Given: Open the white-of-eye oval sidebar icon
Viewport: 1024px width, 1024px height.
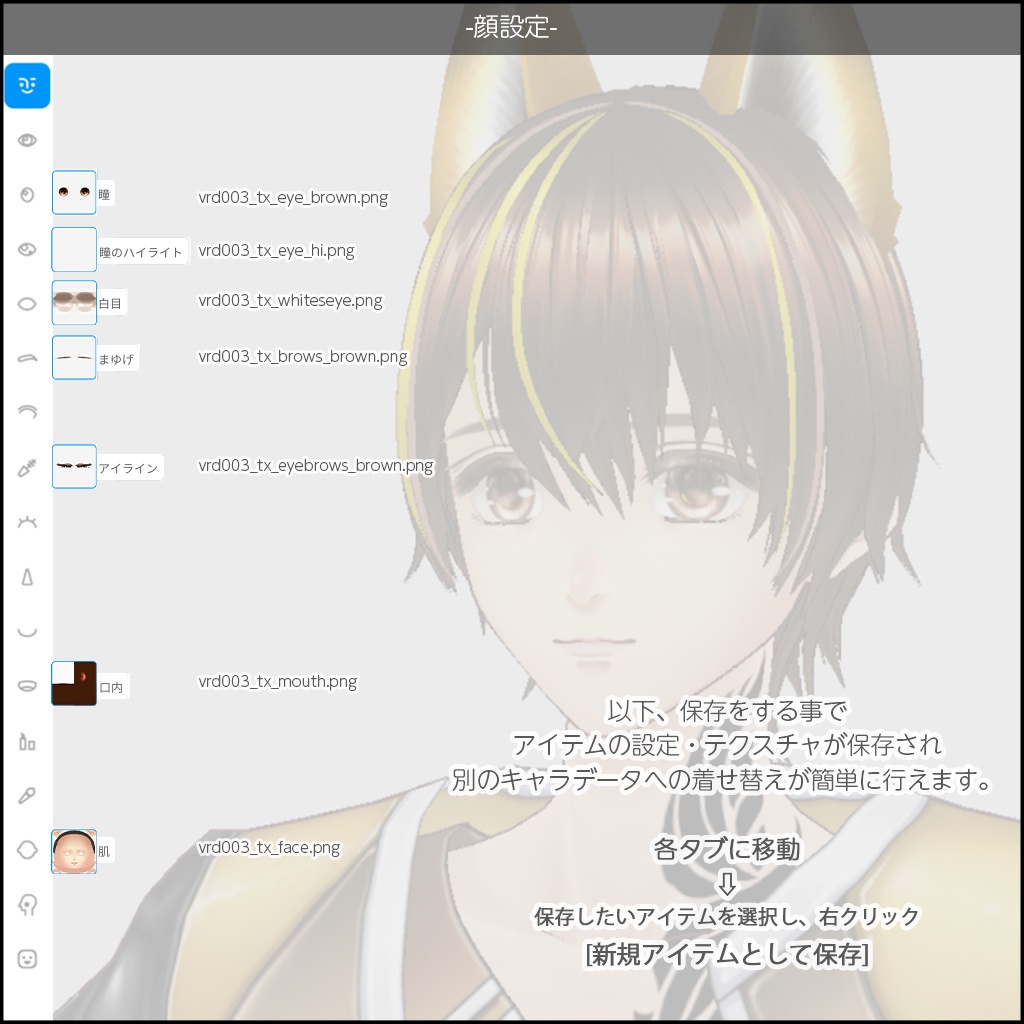Looking at the screenshot, I should (27, 303).
